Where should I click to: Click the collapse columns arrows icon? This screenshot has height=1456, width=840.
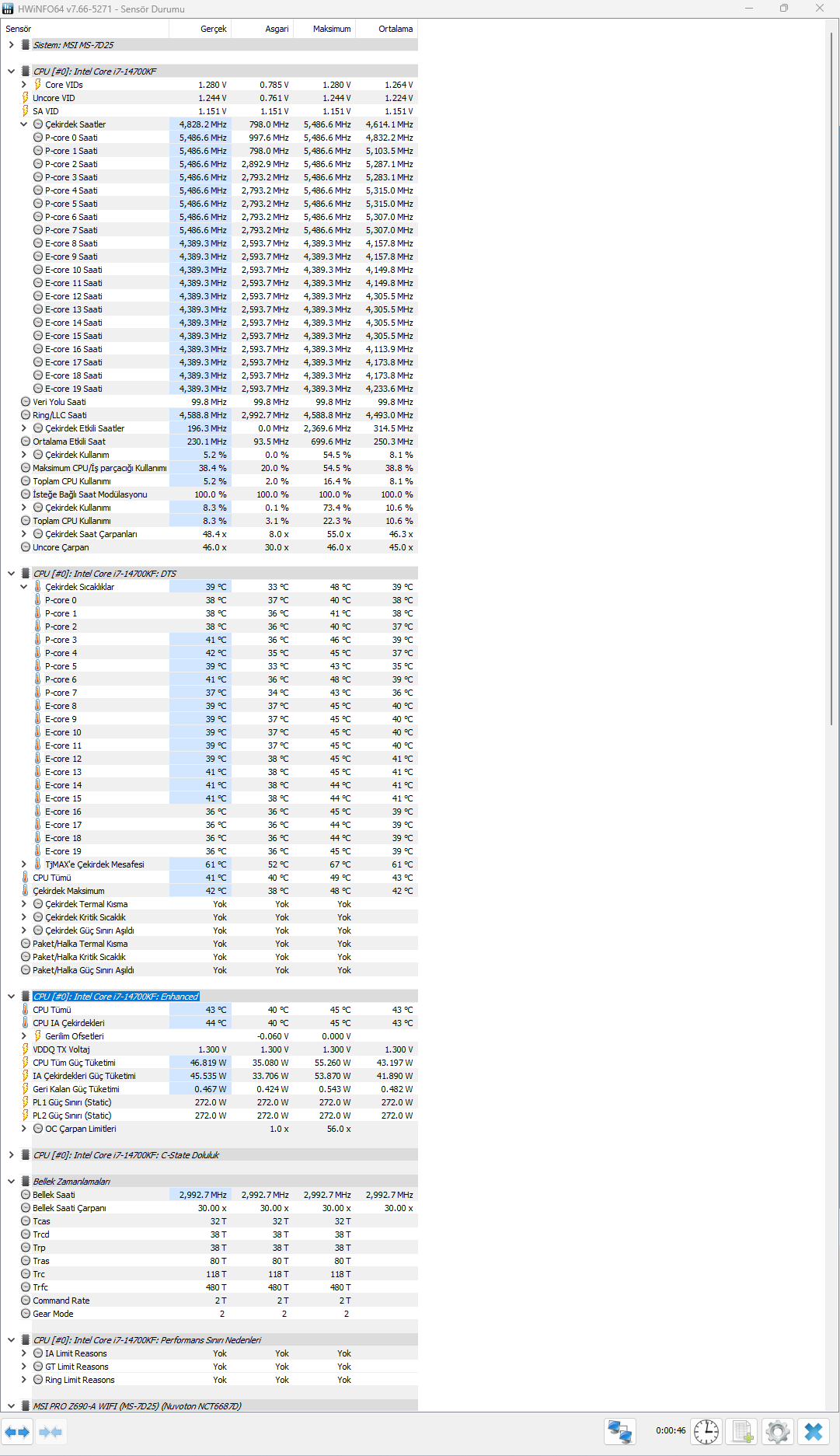pos(51,1431)
